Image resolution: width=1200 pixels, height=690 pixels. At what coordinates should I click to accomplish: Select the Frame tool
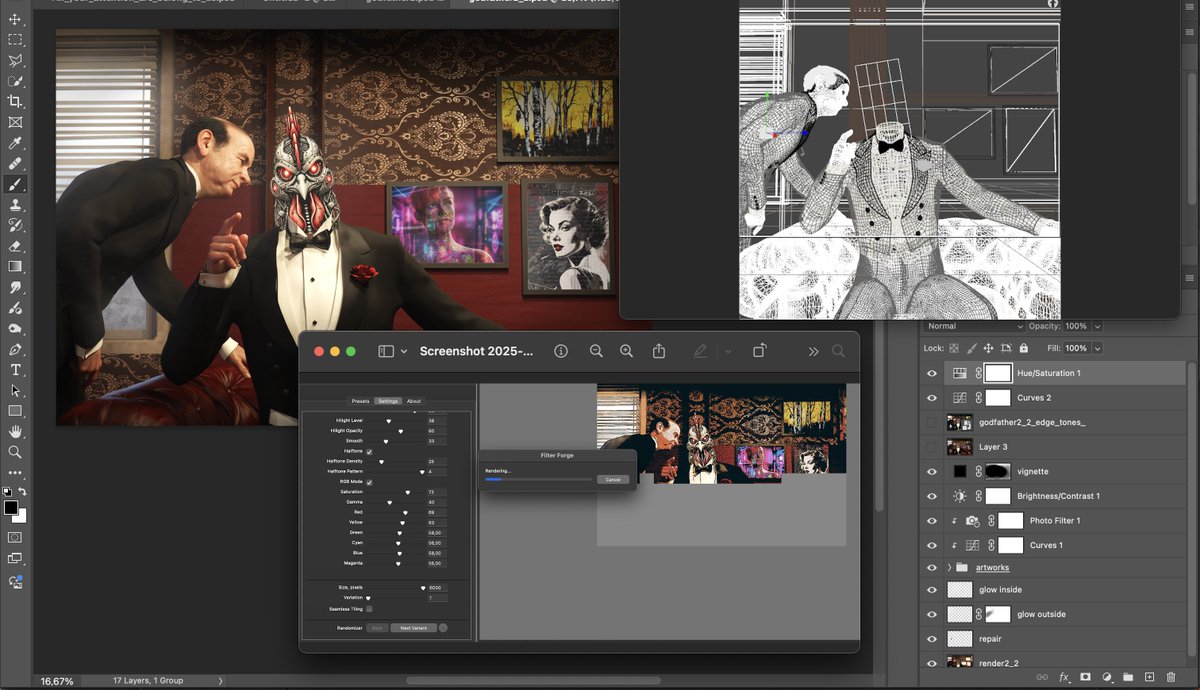click(15, 122)
